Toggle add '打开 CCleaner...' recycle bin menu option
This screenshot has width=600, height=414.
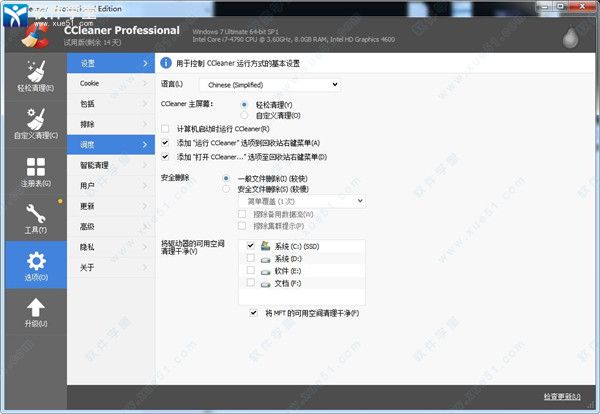click(x=165, y=156)
